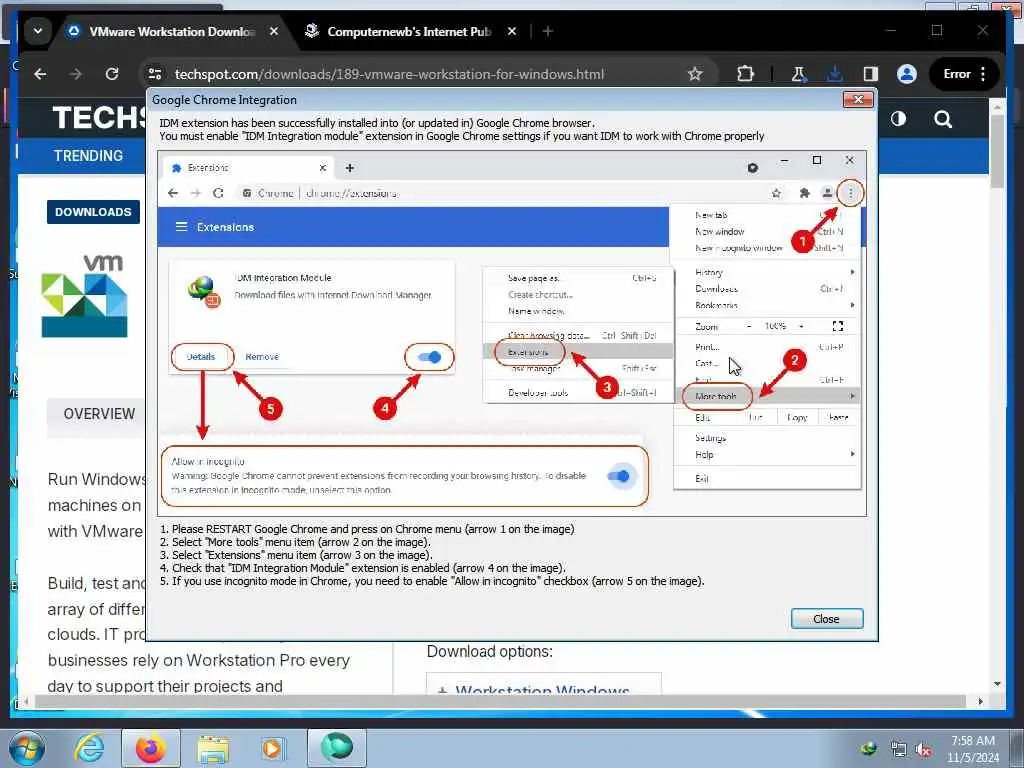The width and height of the screenshot is (1024, 768).
Task: Open the tab search chevron in Chrome
Action: coord(38,31)
